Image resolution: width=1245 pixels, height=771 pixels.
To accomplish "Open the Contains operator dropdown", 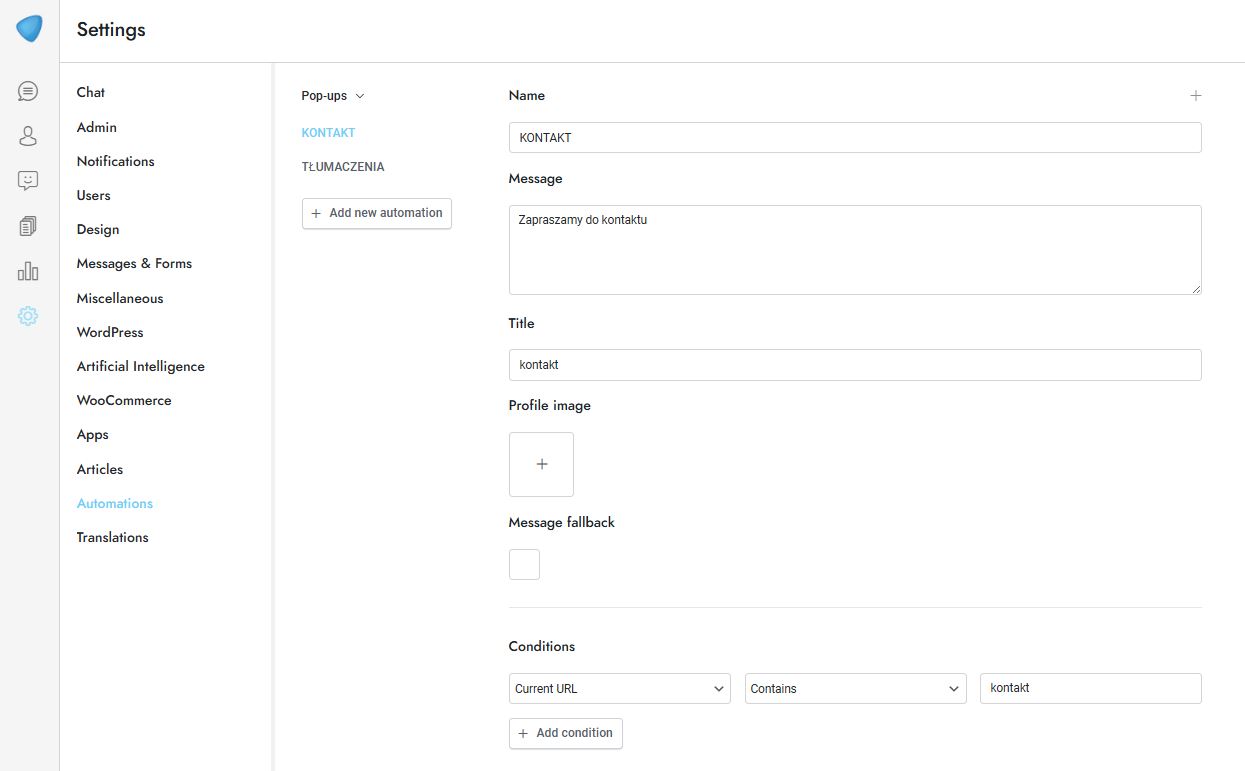I will click(855, 688).
